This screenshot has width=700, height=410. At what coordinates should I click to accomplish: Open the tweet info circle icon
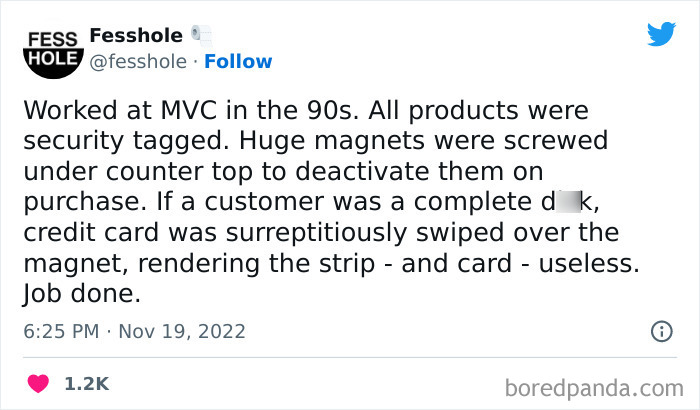[661, 330]
